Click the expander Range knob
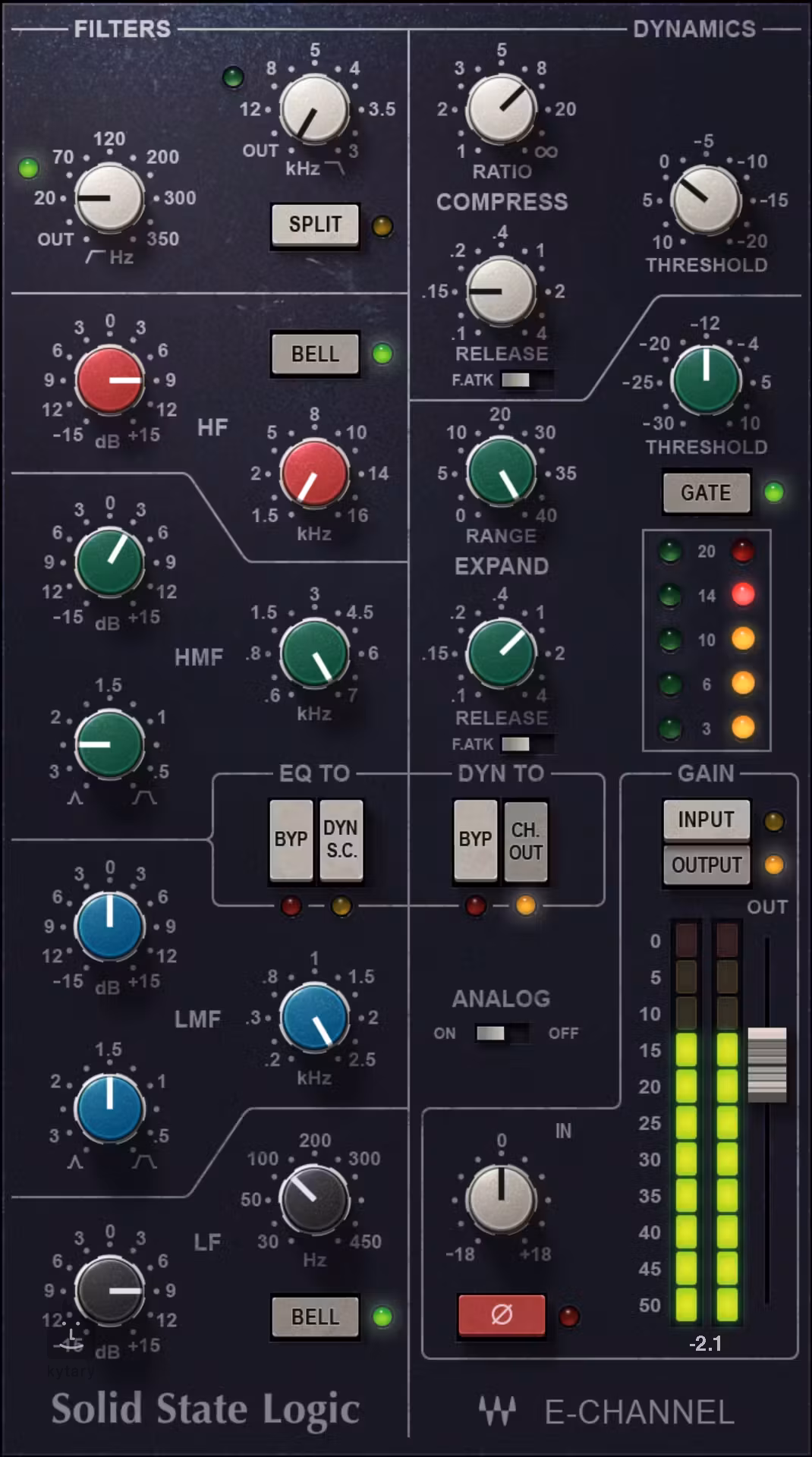 pos(501,474)
